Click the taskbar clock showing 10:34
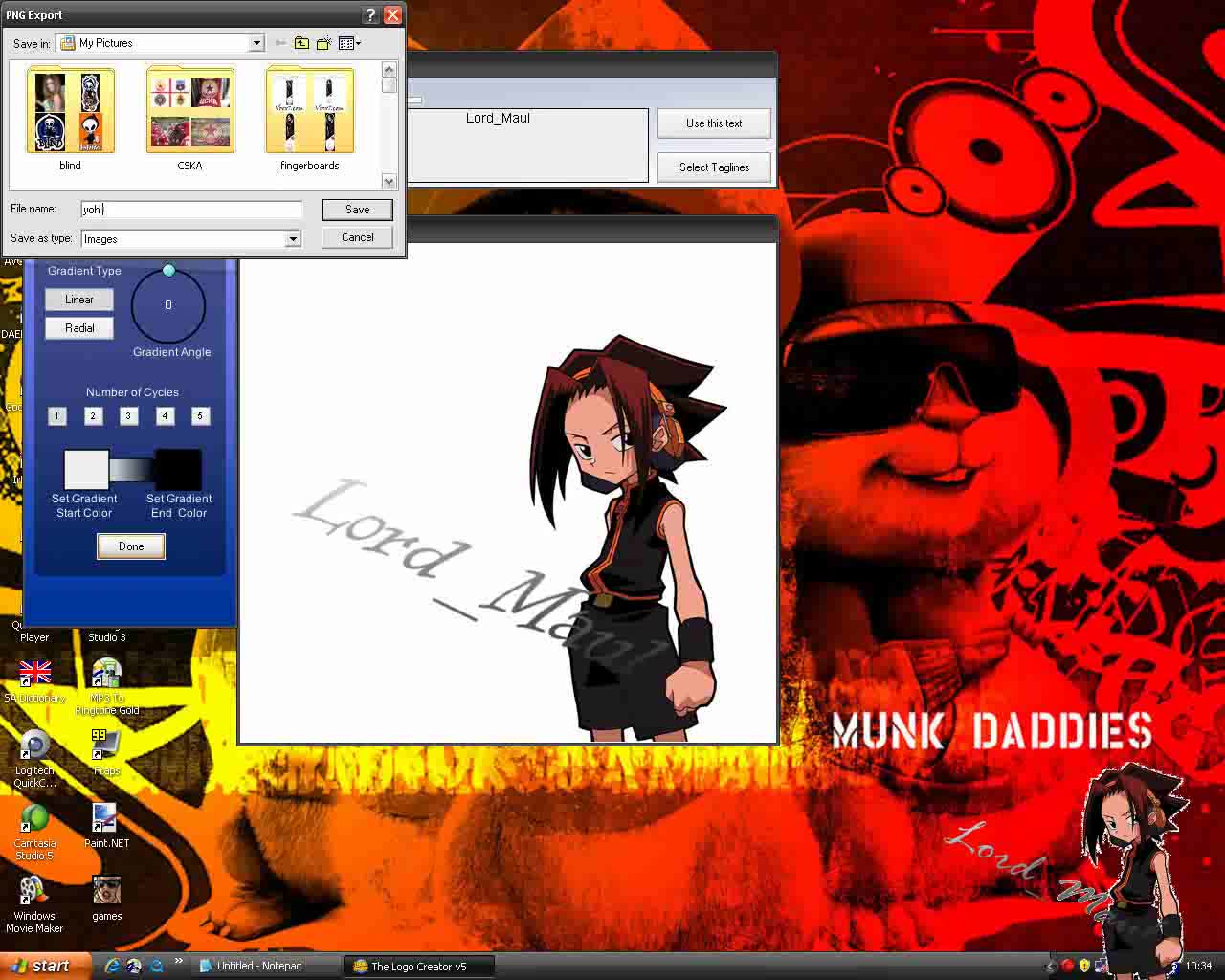 pos(1198,966)
